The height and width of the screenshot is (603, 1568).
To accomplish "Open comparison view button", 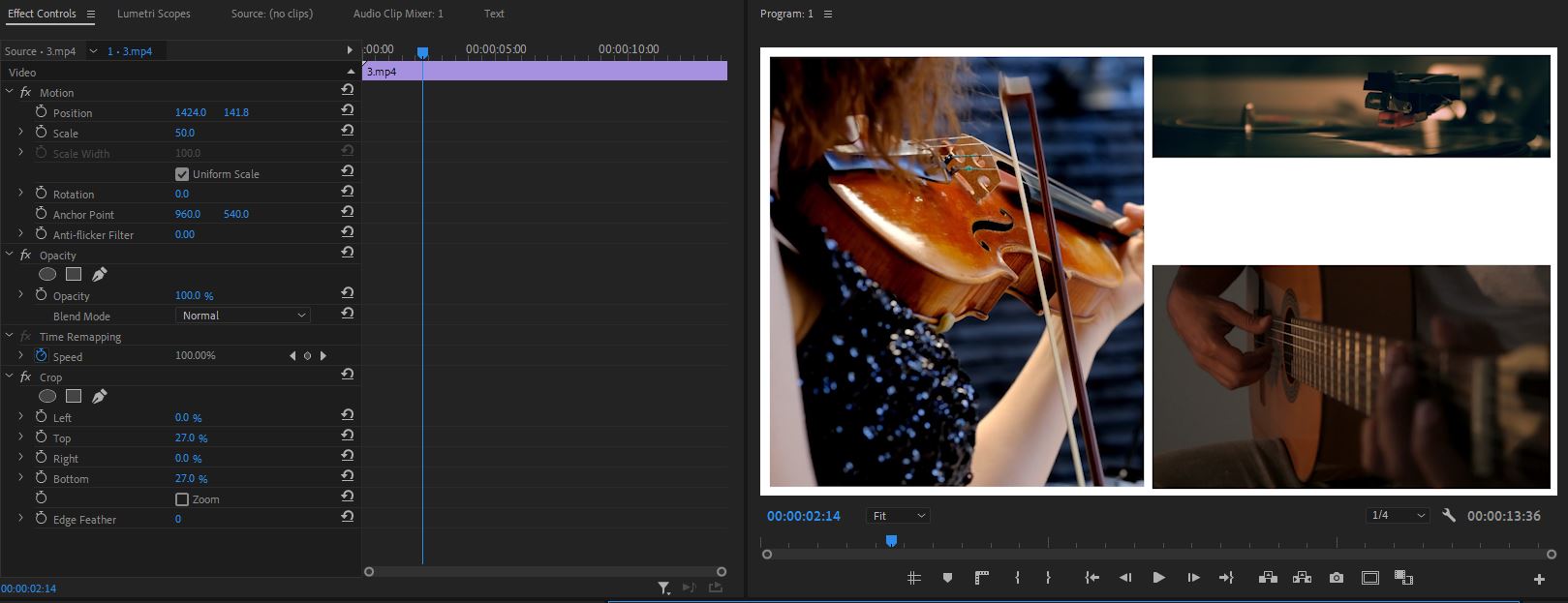I will tap(1403, 578).
